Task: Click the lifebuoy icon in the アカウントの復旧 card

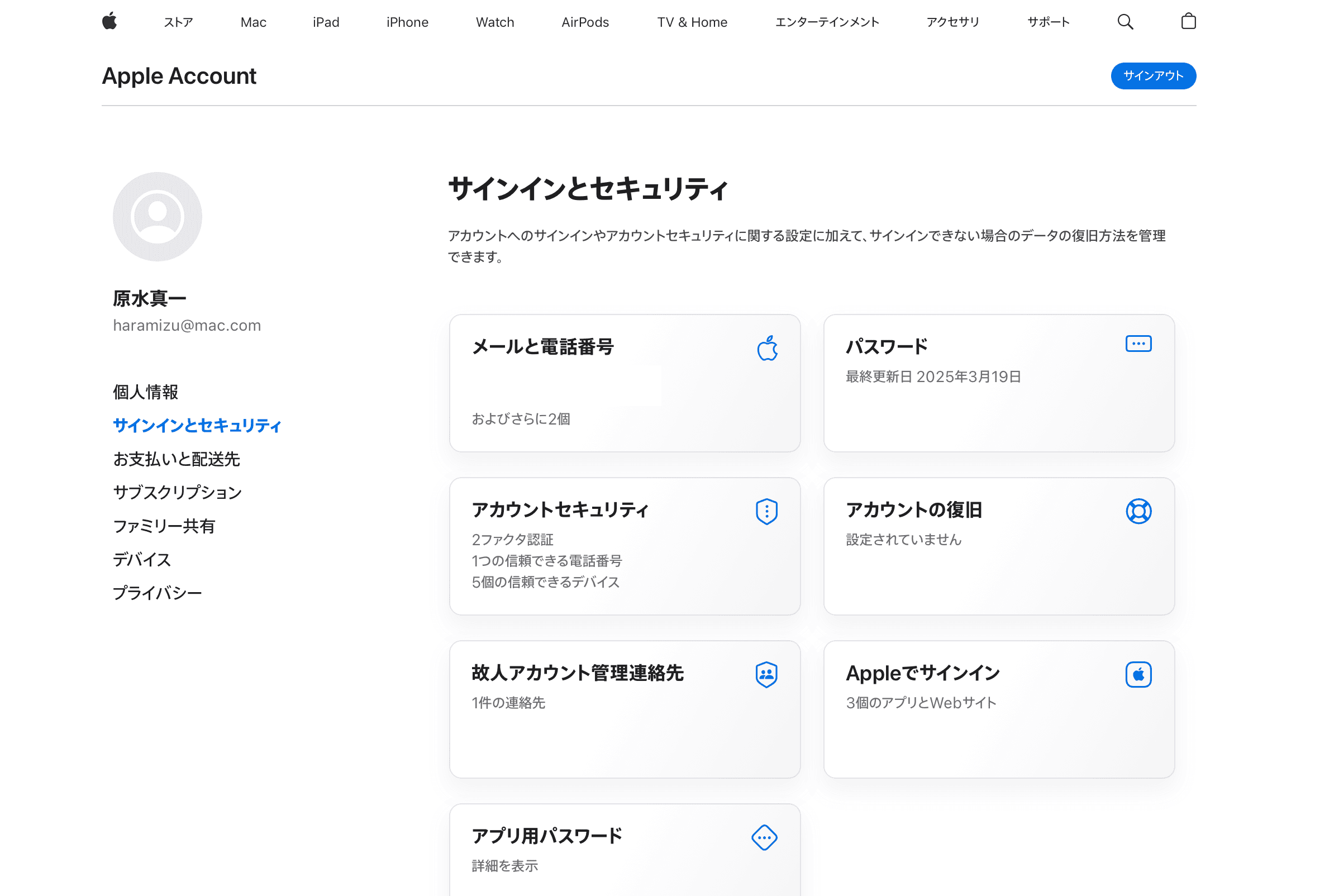Action: coord(1138,512)
